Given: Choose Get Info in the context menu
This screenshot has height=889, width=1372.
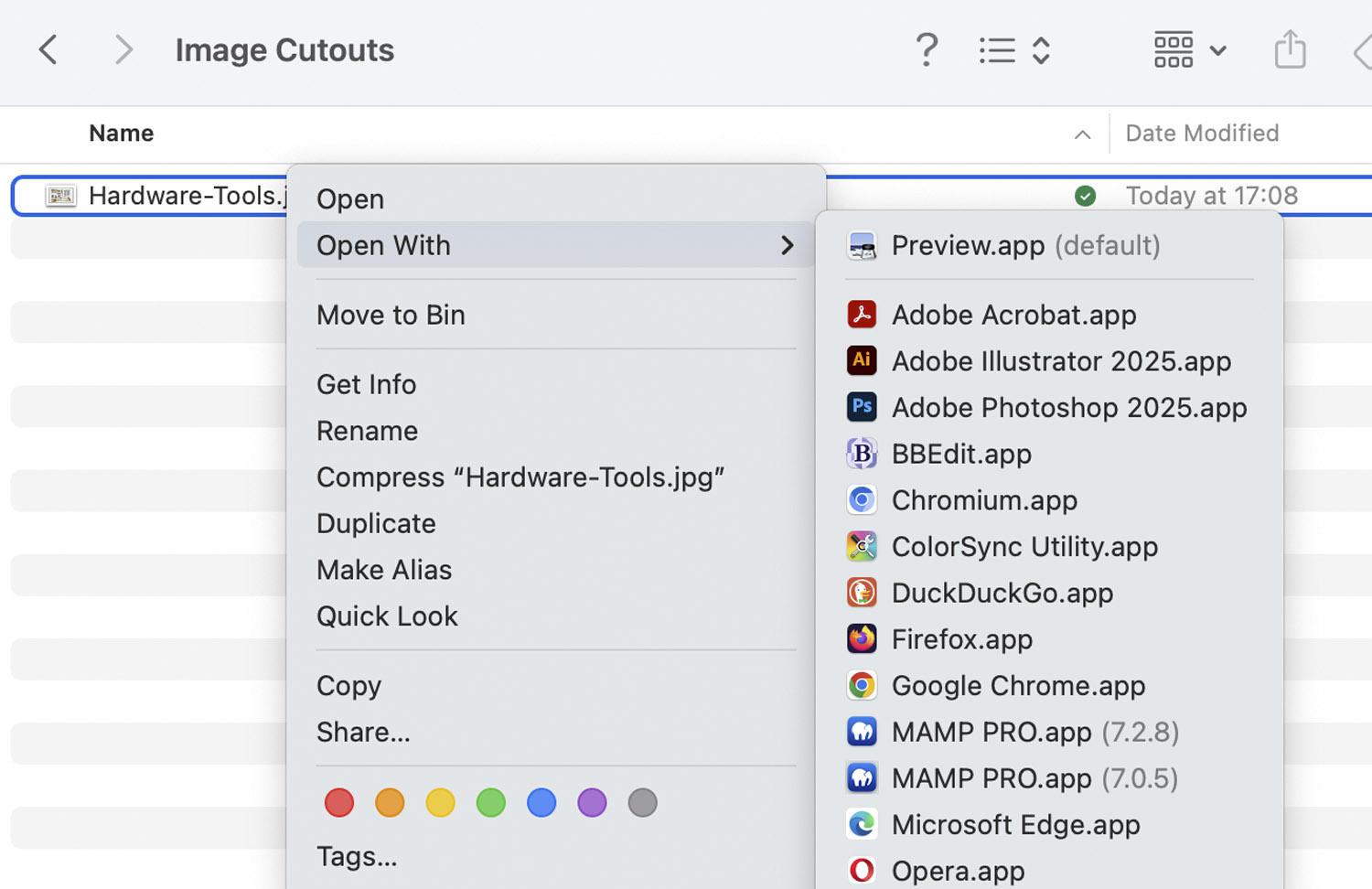Looking at the screenshot, I should pyautogui.click(x=366, y=384).
